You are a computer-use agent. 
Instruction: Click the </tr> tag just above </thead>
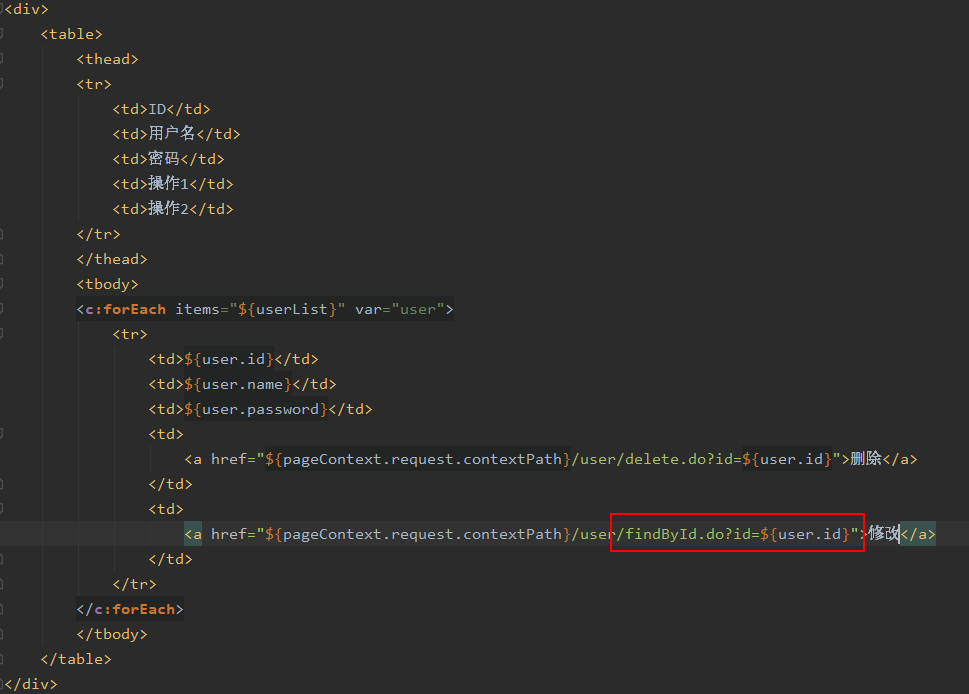pos(98,234)
